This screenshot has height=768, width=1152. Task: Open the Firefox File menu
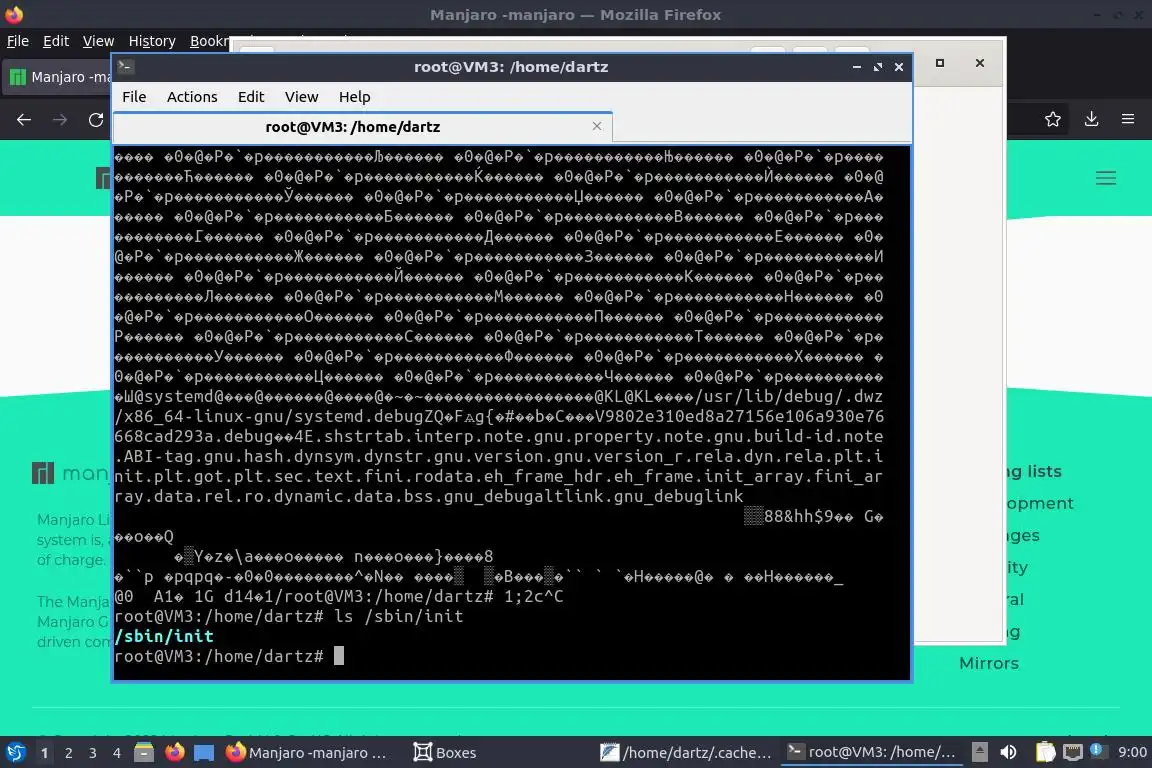click(x=18, y=41)
